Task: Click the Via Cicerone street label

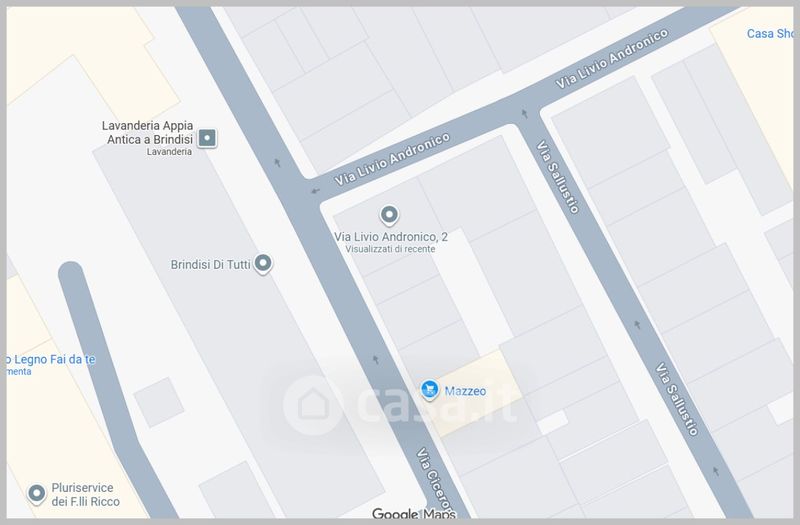Action: [435, 480]
